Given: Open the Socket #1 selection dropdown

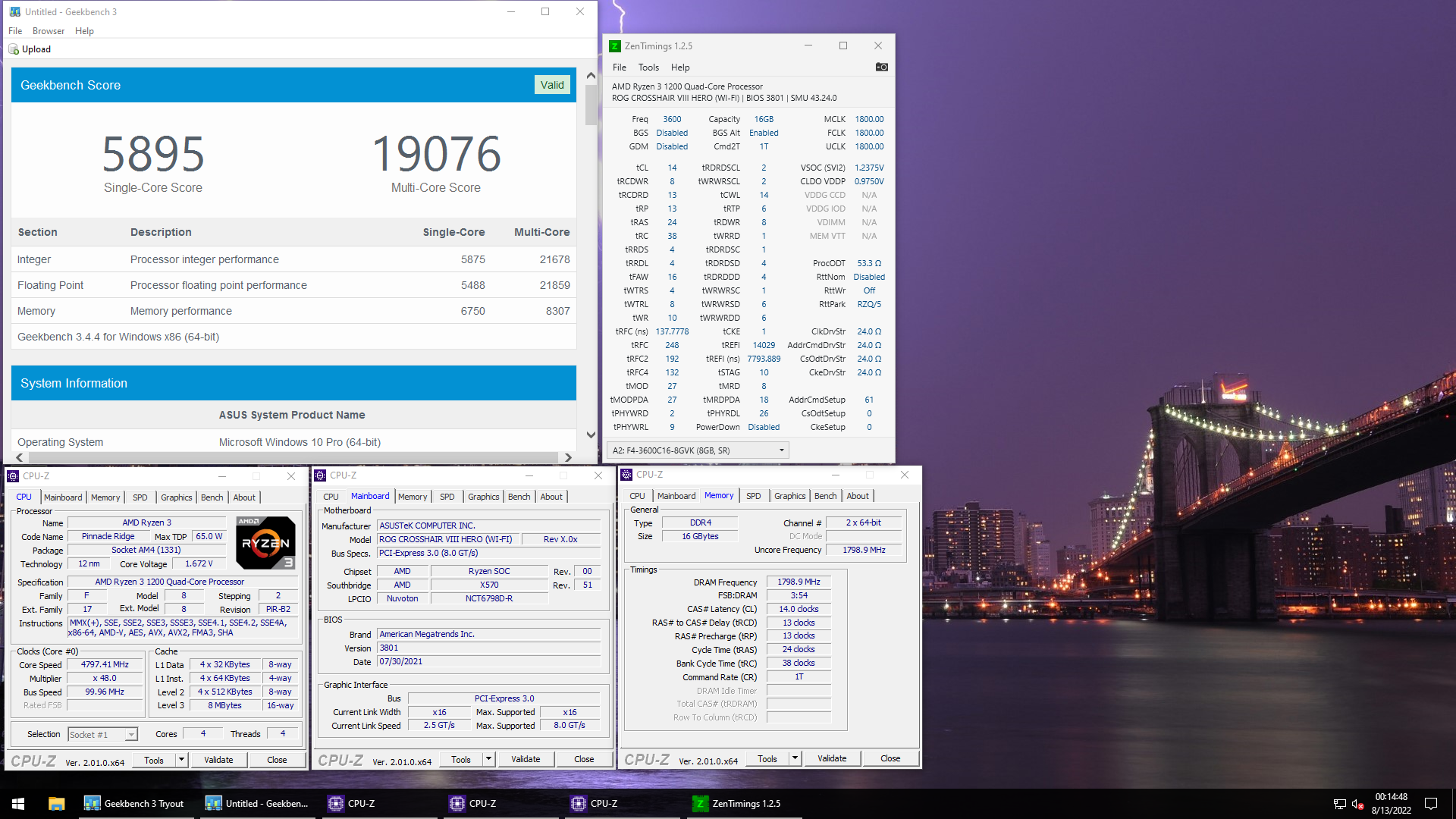Looking at the screenshot, I should tap(102, 734).
